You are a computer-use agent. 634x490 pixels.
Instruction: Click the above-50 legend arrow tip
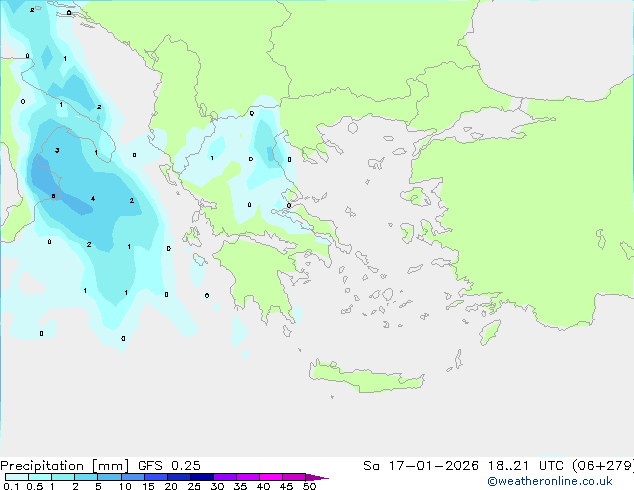tap(317, 477)
